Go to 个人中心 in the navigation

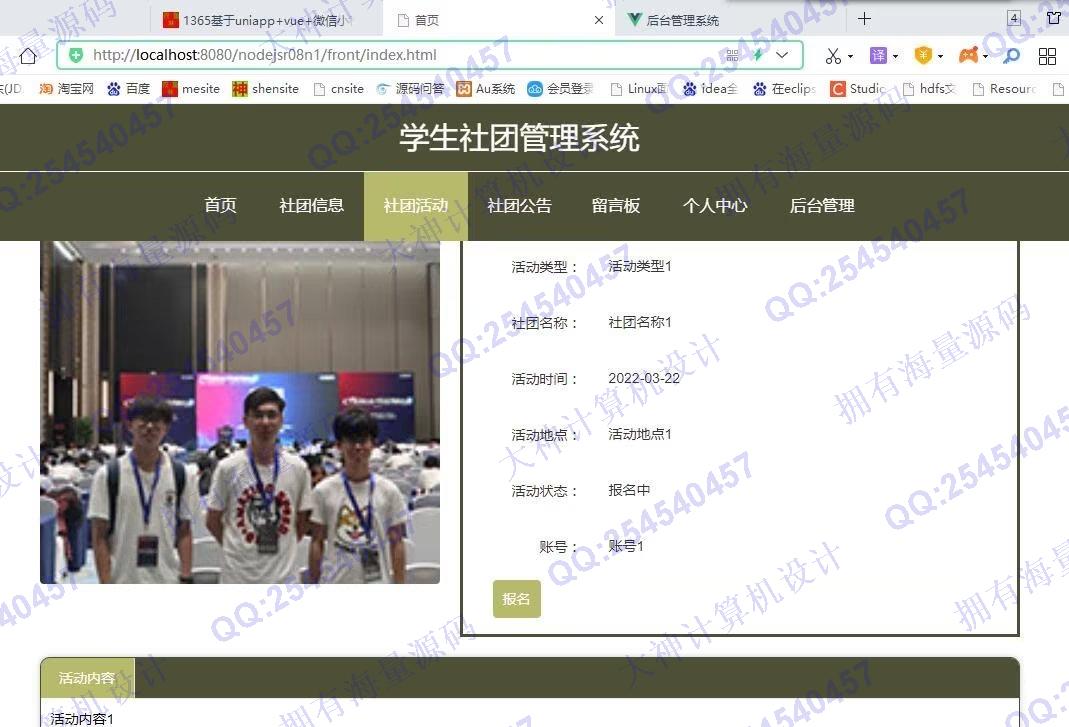pos(715,206)
